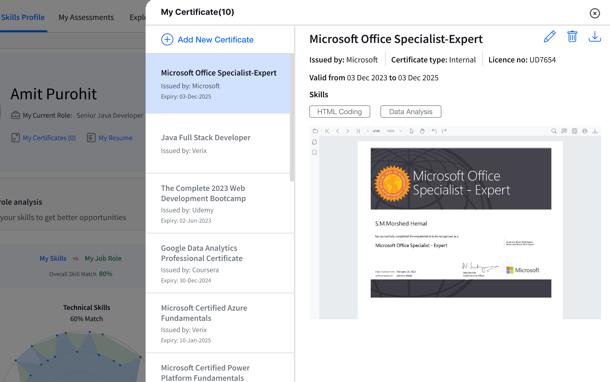The width and height of the screenshot is (610, 382).
Task: Open thumbnails panel in viewer sidebar
Action: click(314, 142)
